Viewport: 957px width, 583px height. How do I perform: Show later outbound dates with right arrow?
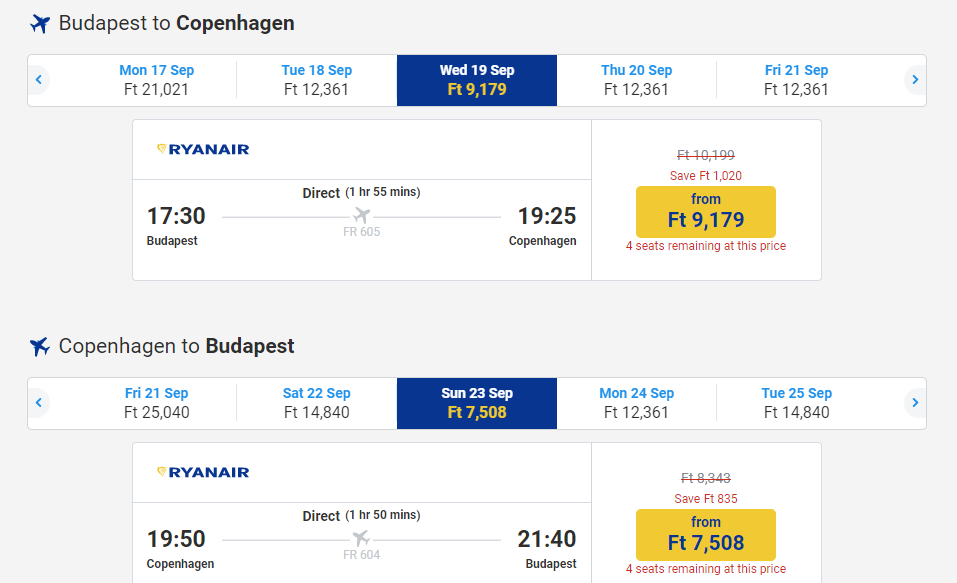click(915, 80)
